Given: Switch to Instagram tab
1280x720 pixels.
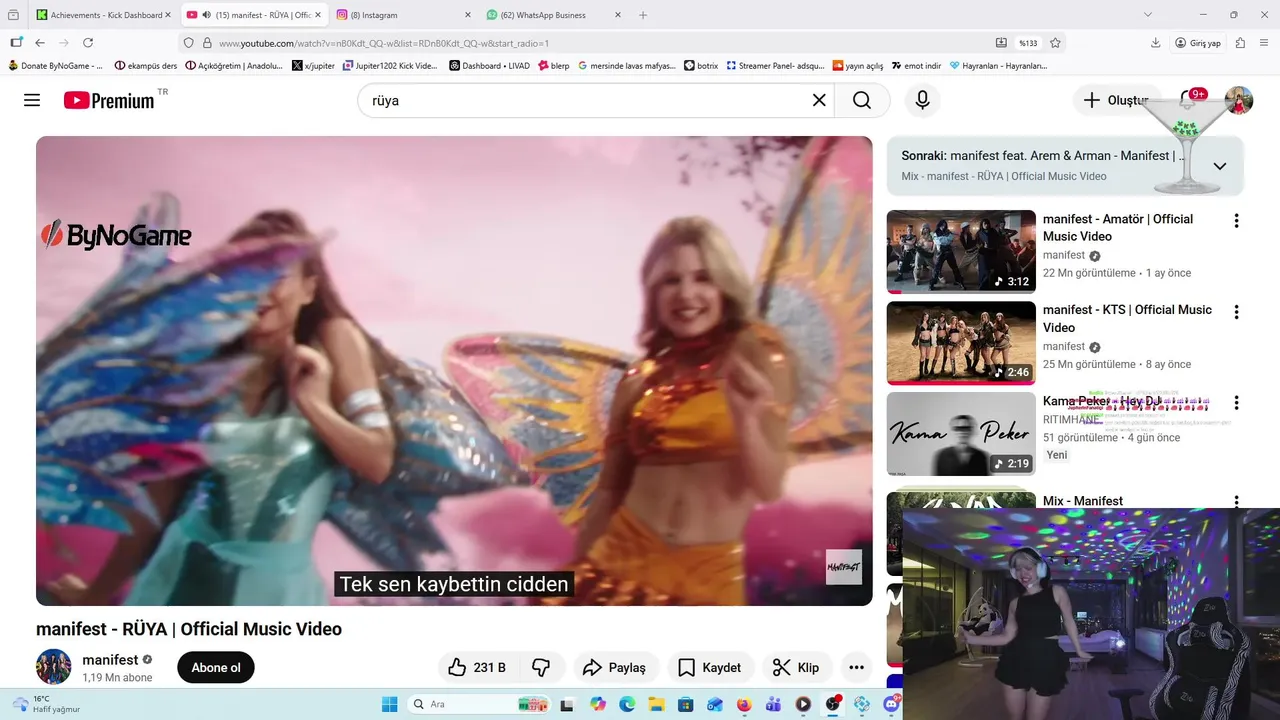Looking at the screenshot, I should (x=404, y=15).
